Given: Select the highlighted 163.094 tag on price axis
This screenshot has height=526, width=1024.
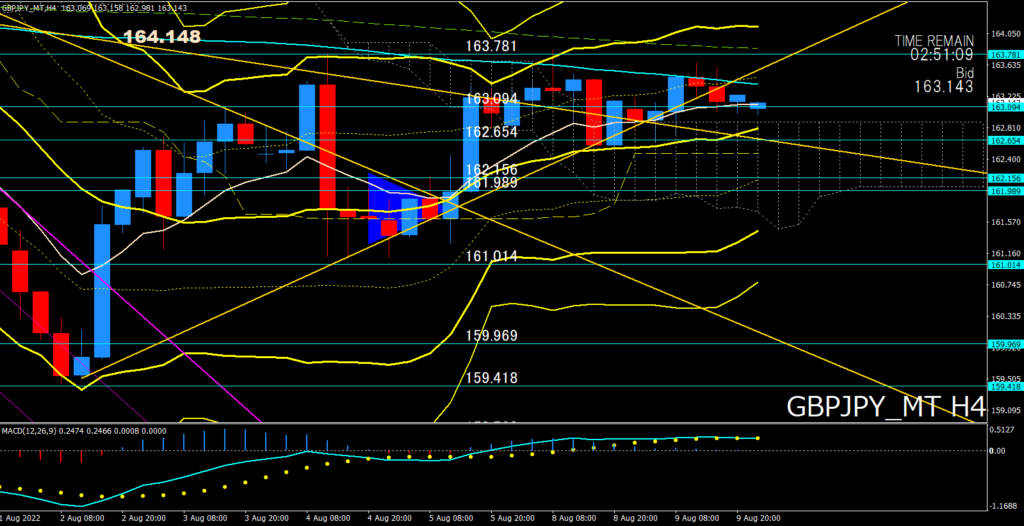Looking at the screenshot, I should click(x=1006, y=108).
